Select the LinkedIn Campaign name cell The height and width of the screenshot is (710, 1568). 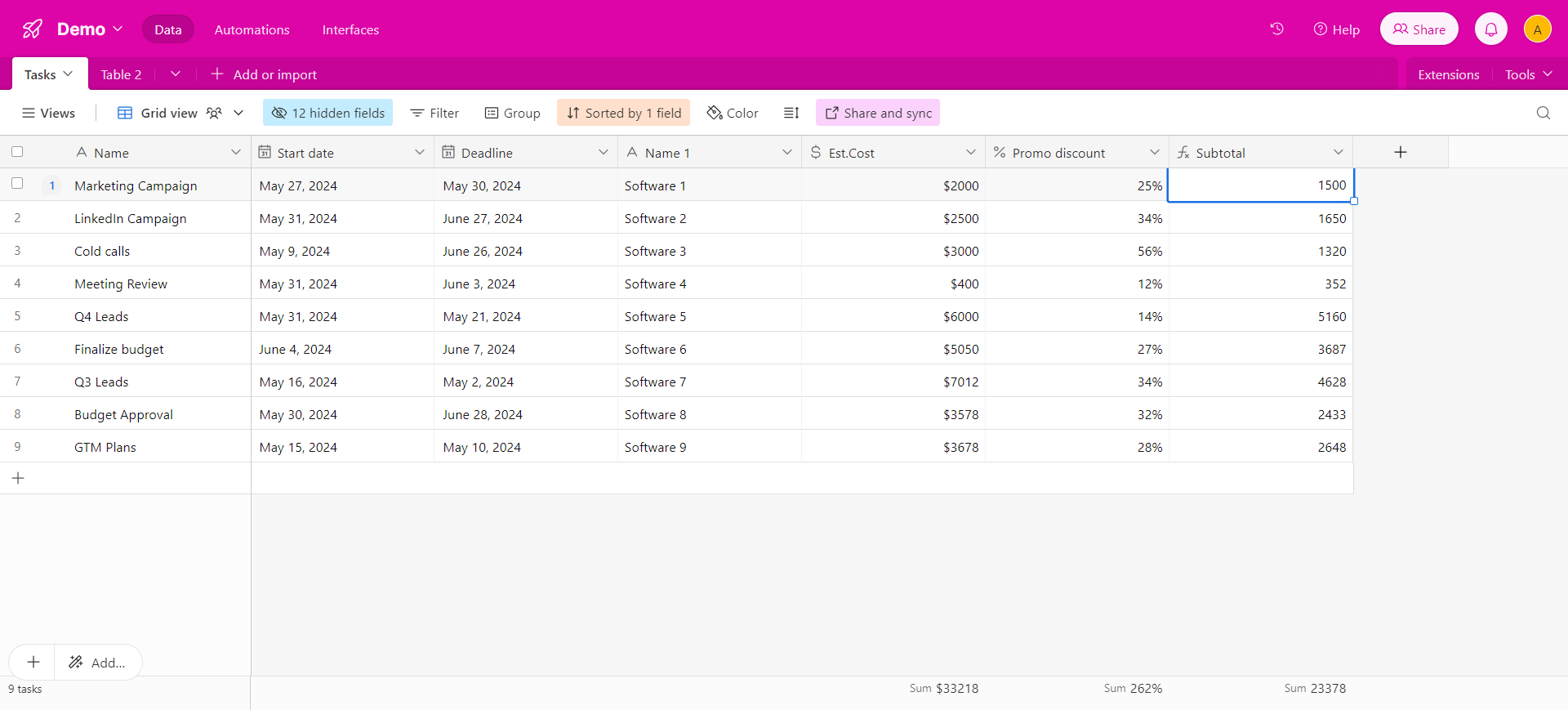(131, 218)
